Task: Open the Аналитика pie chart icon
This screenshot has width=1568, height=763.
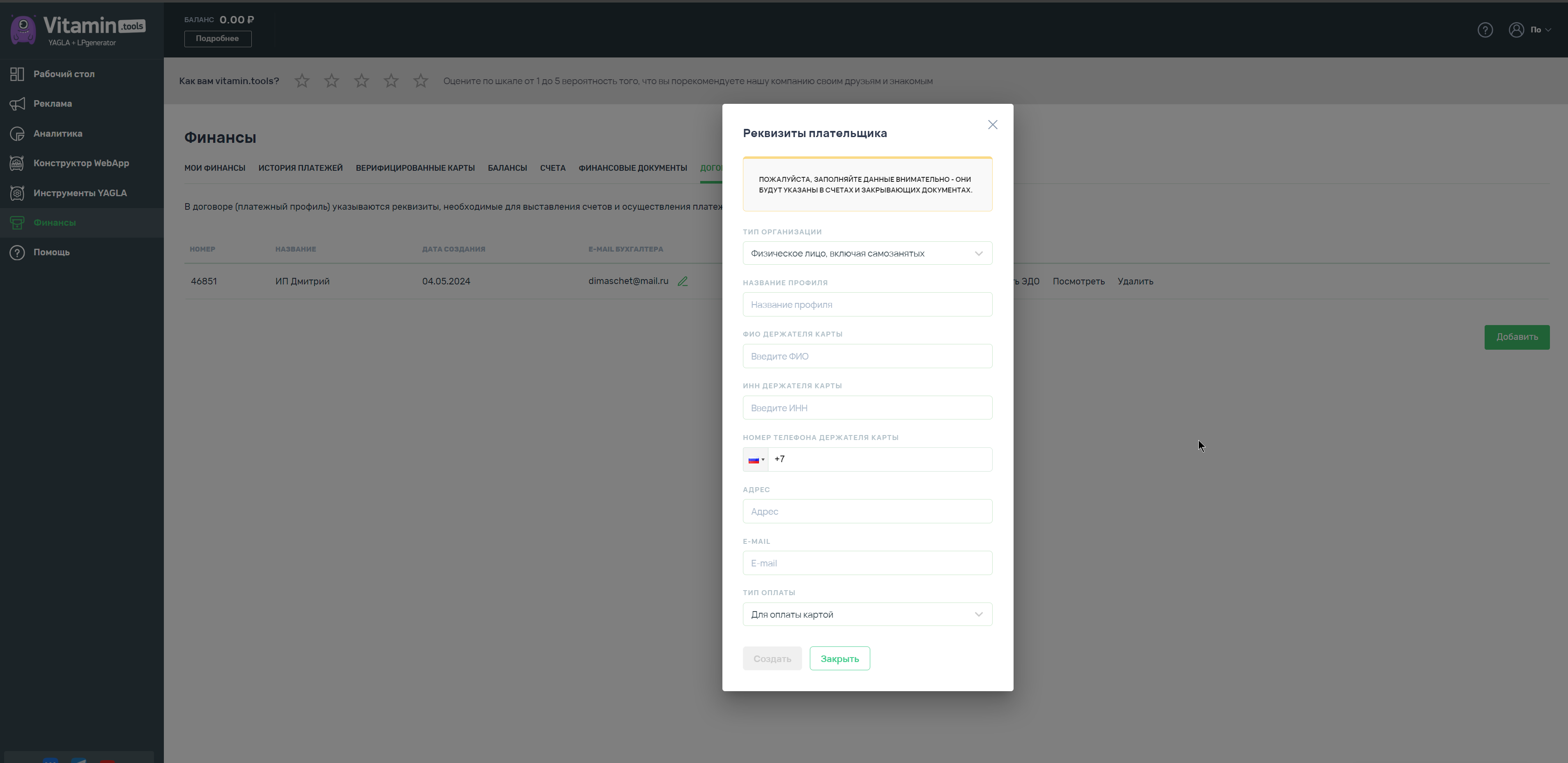Action: coord(17,134)
